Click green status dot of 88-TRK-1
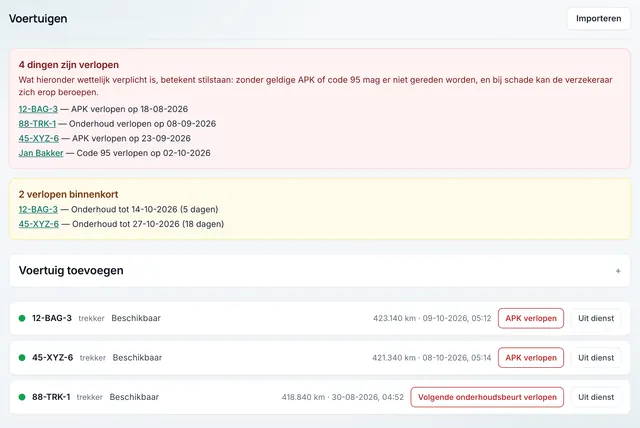 pyautogui.click(x=22, y=397)
